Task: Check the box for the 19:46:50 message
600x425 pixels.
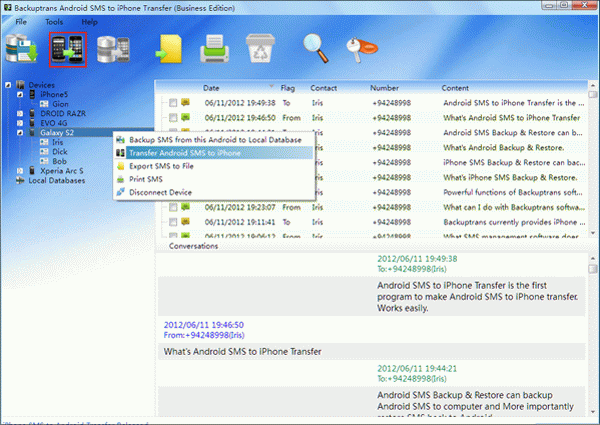Action: (173, 117)
